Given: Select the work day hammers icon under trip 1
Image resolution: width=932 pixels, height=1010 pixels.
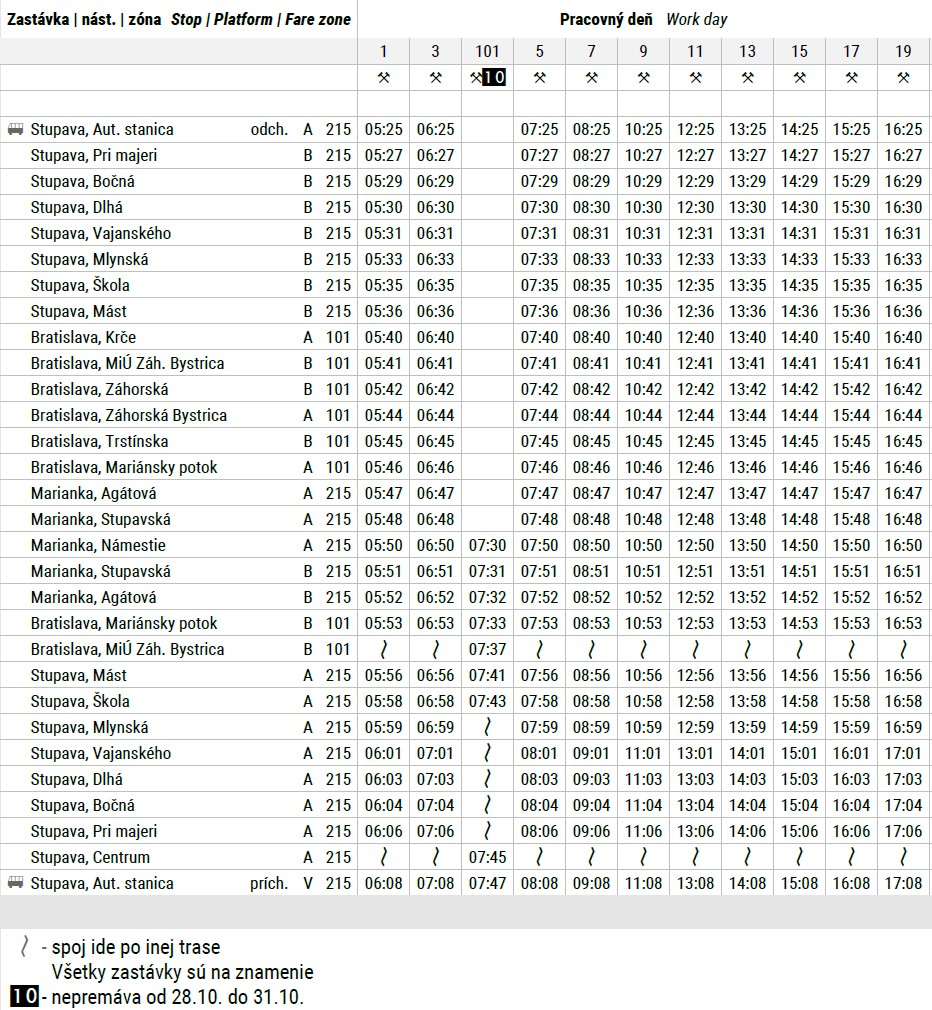Looking at the screenshot, I should (x=383, y=77).
